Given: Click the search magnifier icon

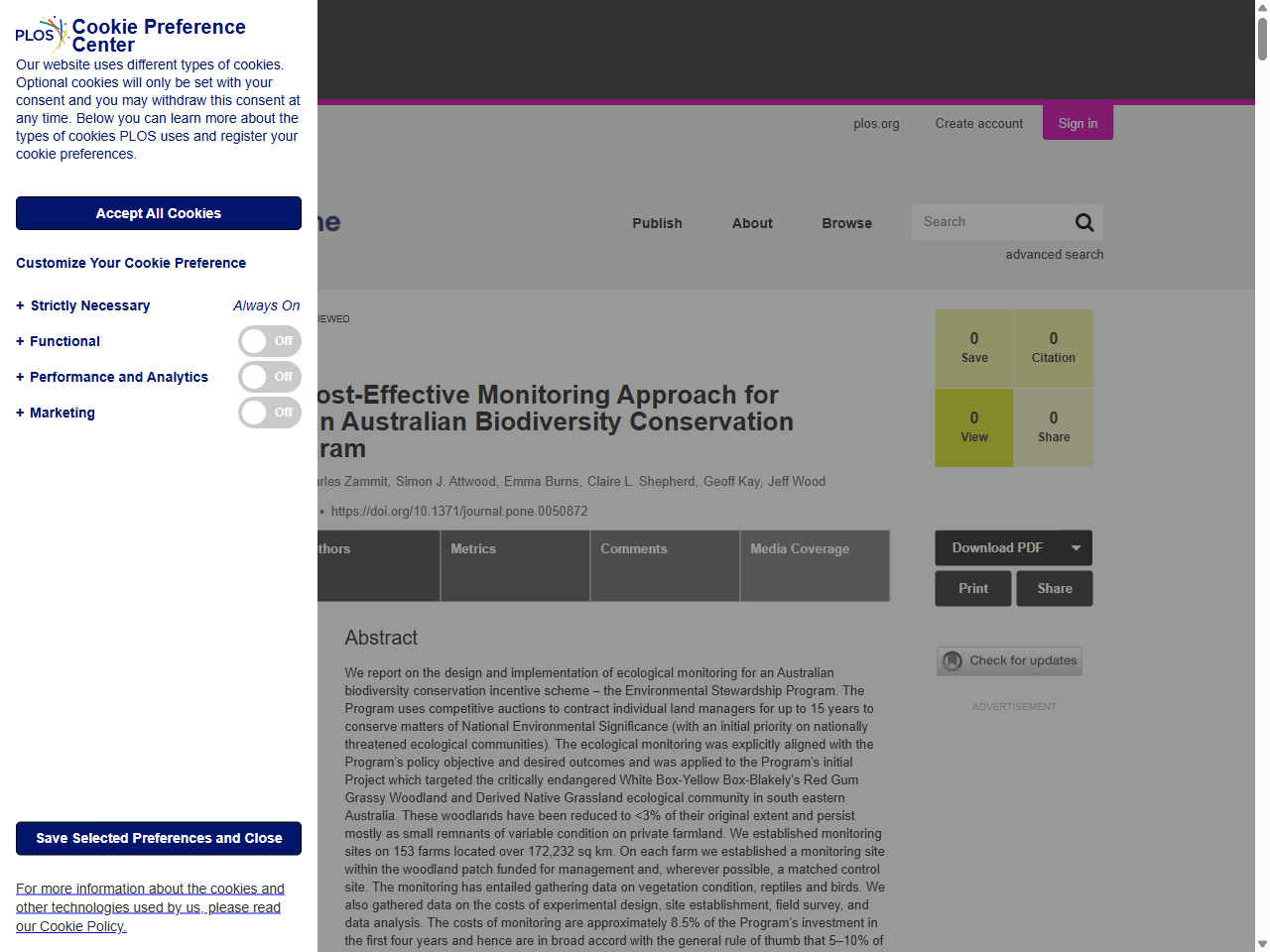Looking at the screenshot, I should 1083,221.
